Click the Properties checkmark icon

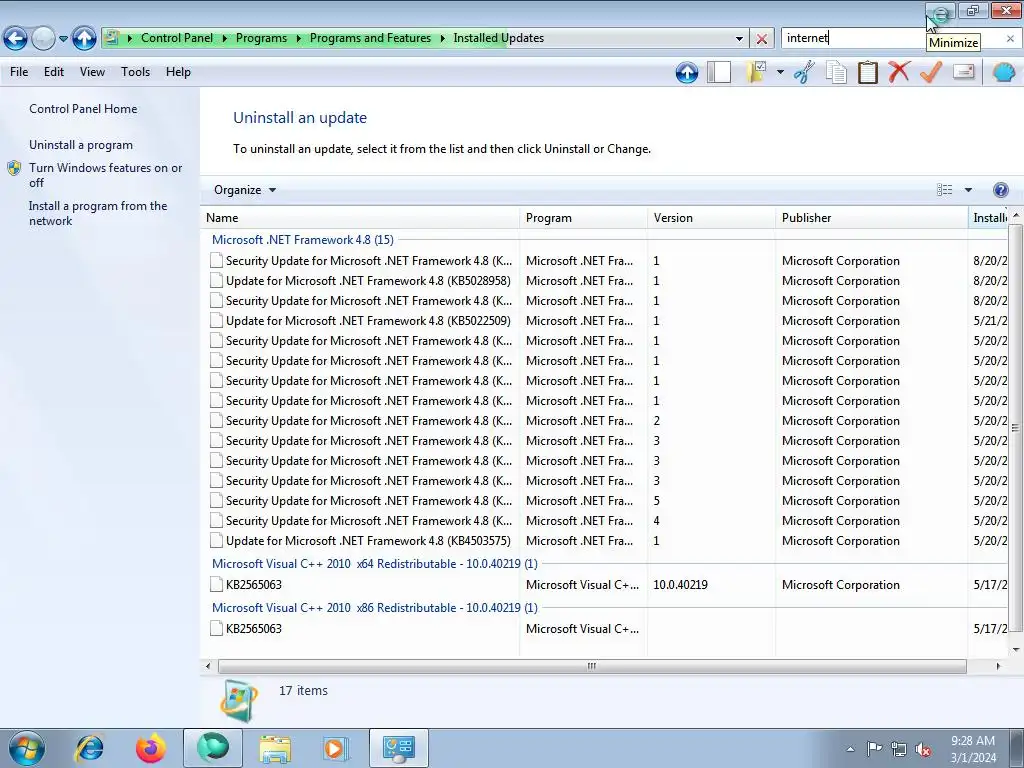click(931, 72)
